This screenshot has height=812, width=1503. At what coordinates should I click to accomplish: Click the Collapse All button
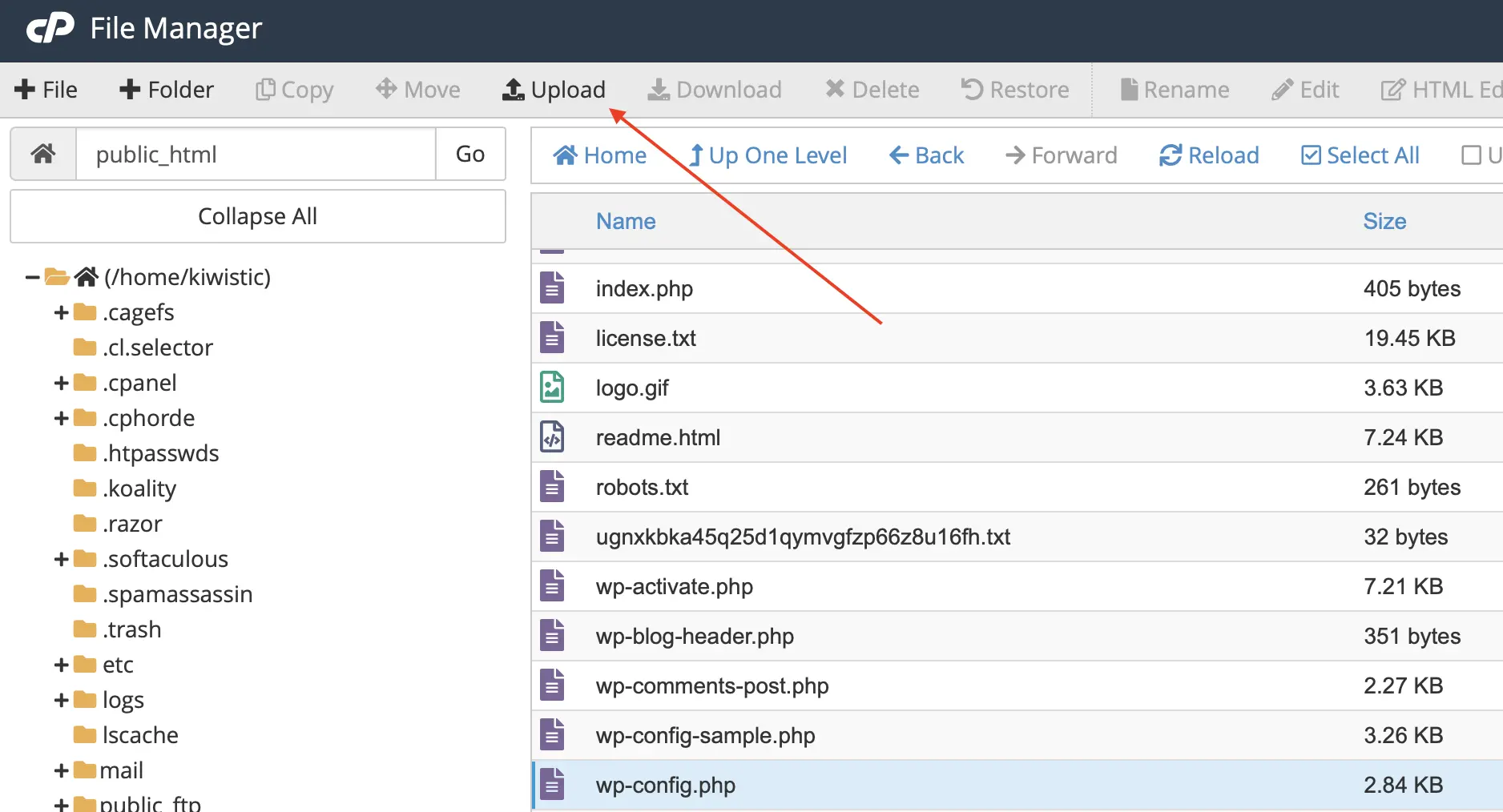click(257, 216)
